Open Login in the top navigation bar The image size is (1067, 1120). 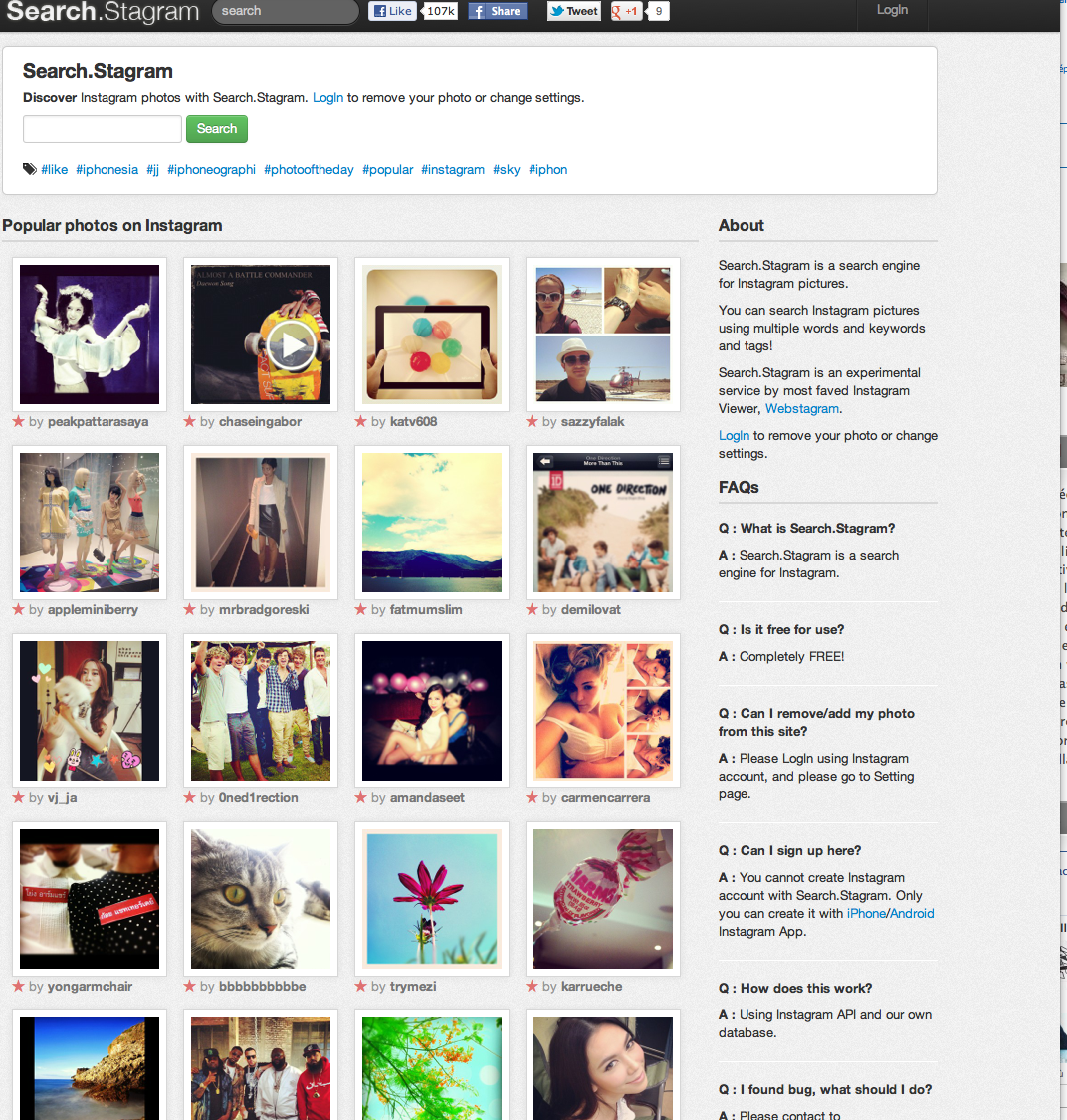pyautogui.click(x=892, y=10)
